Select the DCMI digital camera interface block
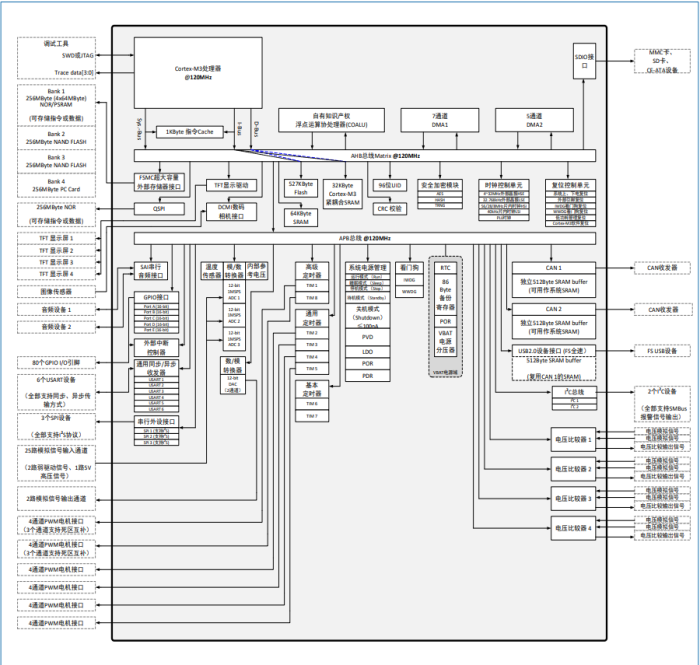 [231, 209]
